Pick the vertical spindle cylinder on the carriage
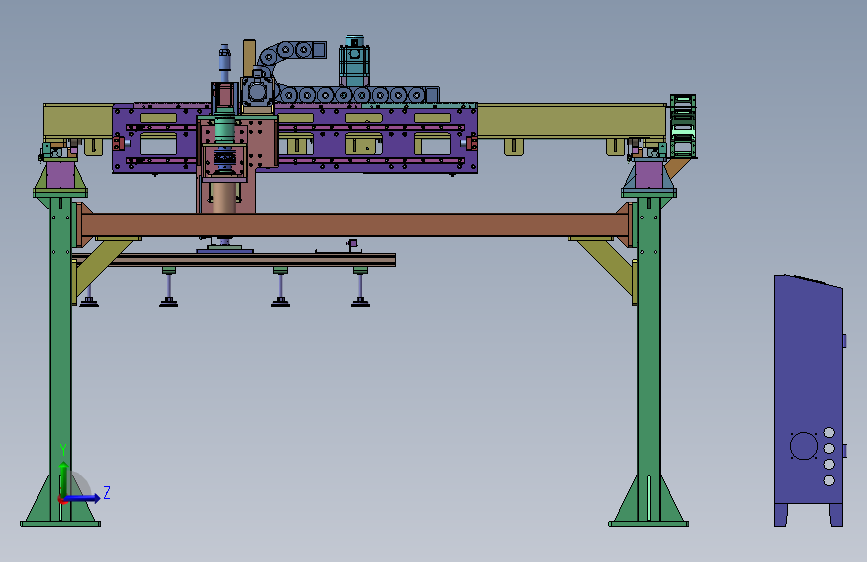This screenshot has height=562, width=867. 223,198
